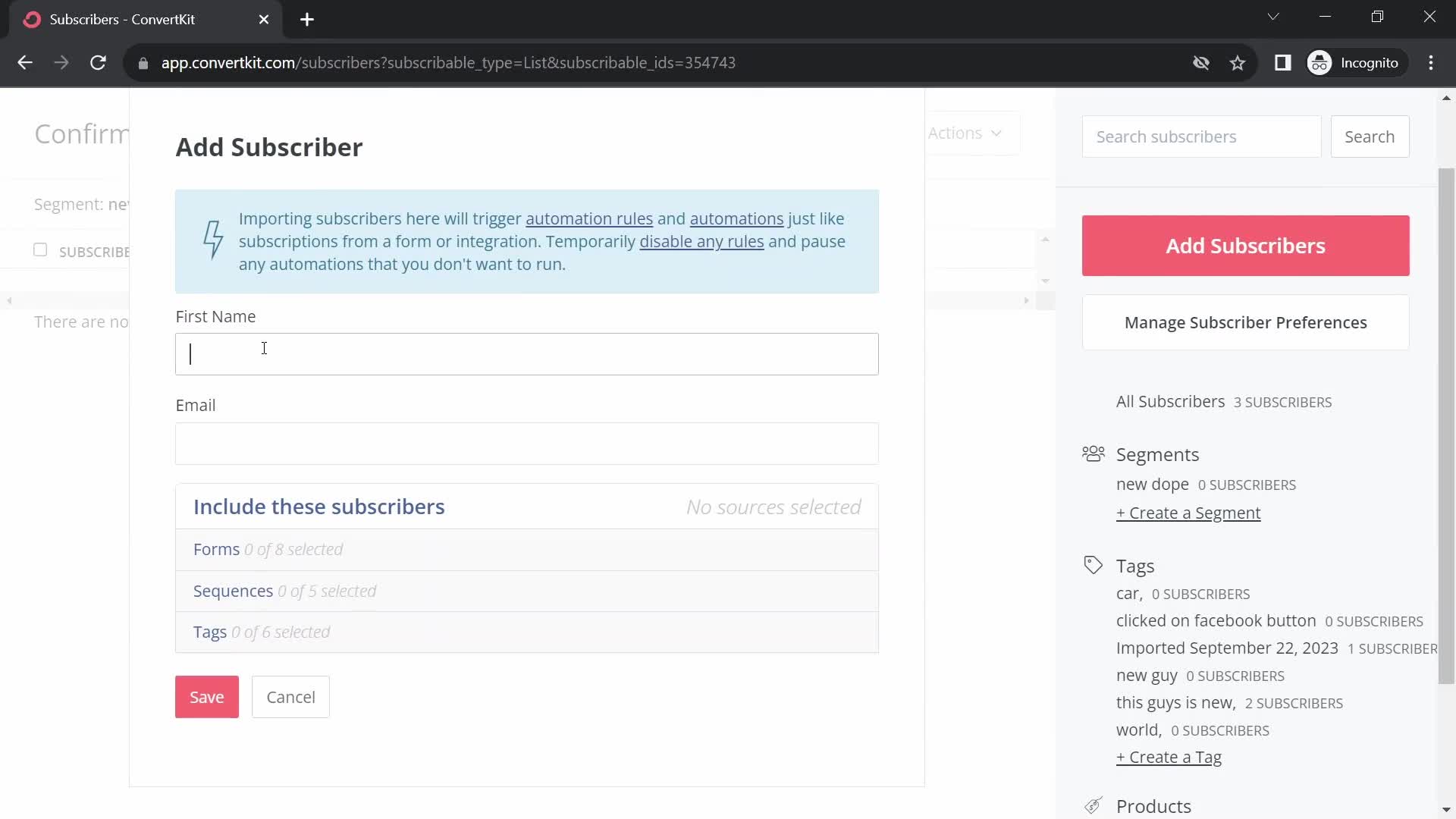This screenshot has height=819, width=1456.
Task: Click the lightning bolt info icon
Action: click(213, 240)
